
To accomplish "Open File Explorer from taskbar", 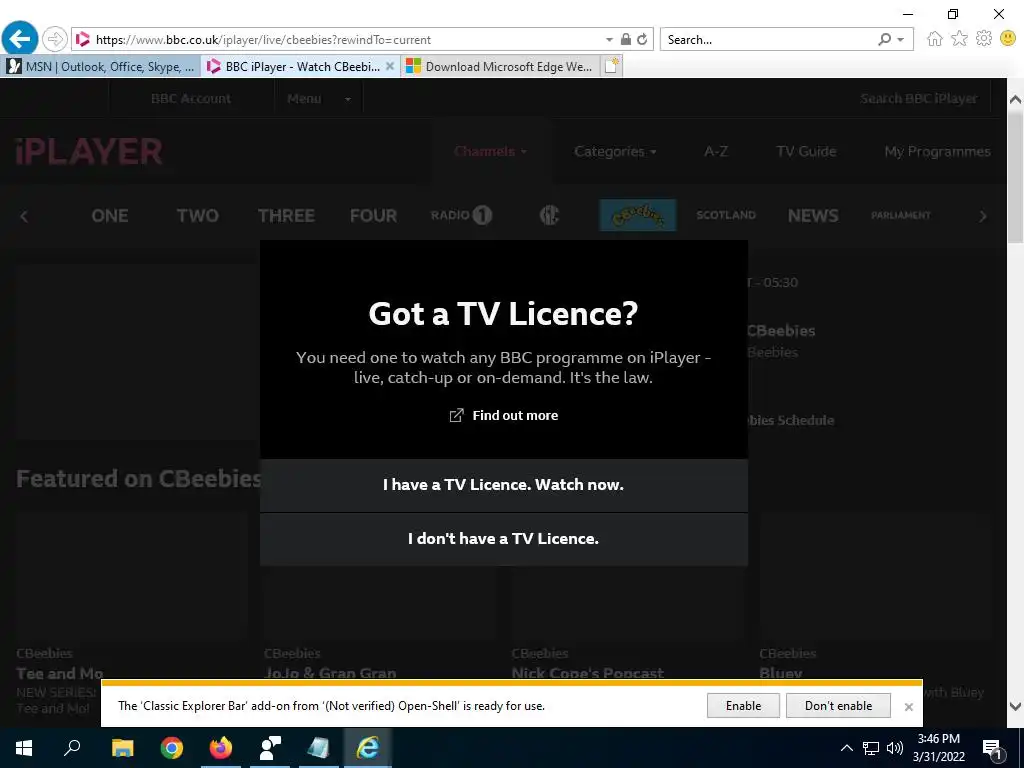I will (x=122, y=748).
